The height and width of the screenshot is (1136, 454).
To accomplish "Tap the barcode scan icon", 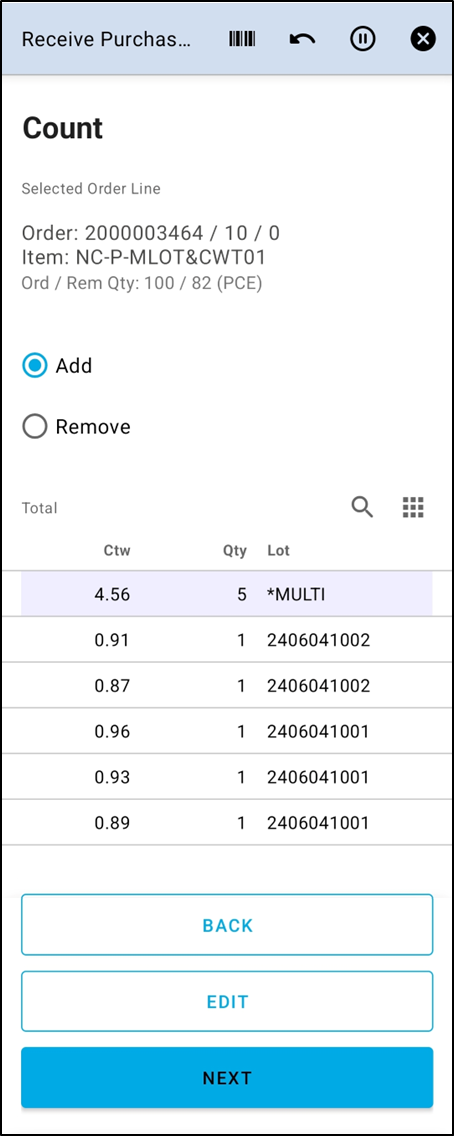I will [243, 38].
